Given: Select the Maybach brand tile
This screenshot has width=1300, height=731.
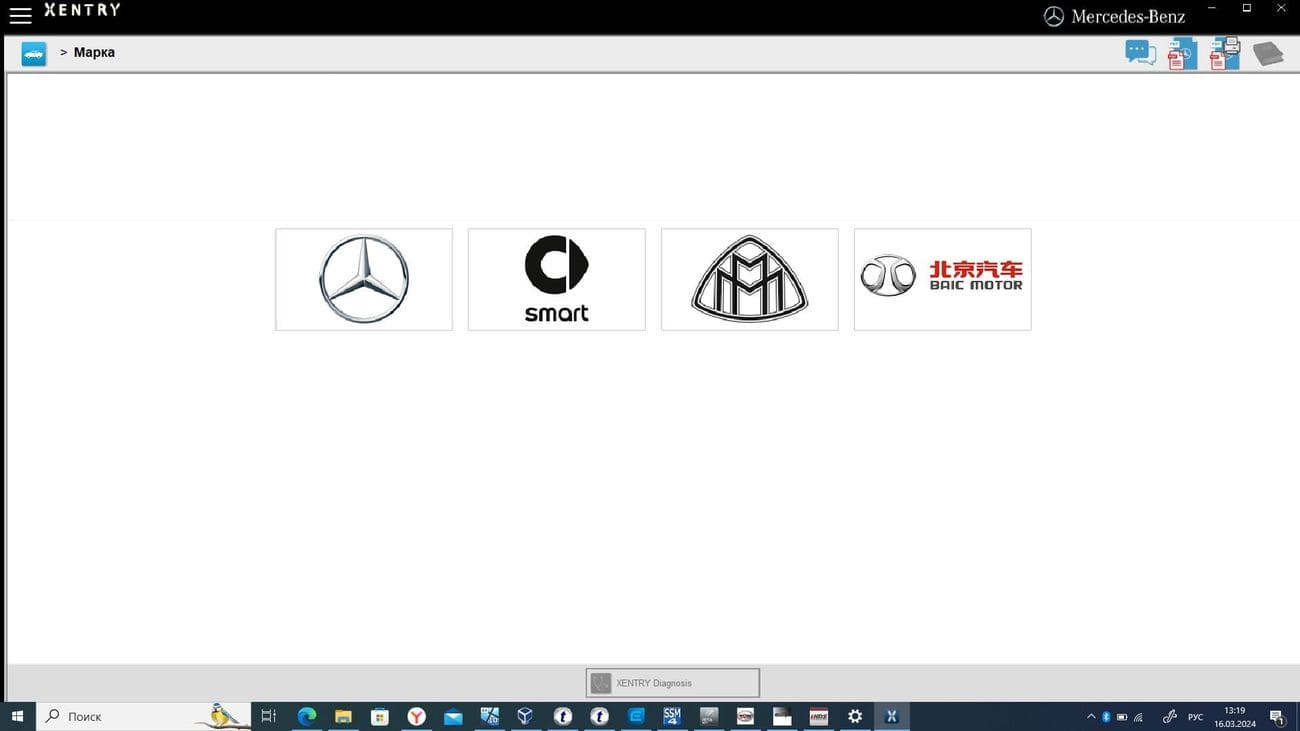Looking at the screenshot, I should 750,279.
